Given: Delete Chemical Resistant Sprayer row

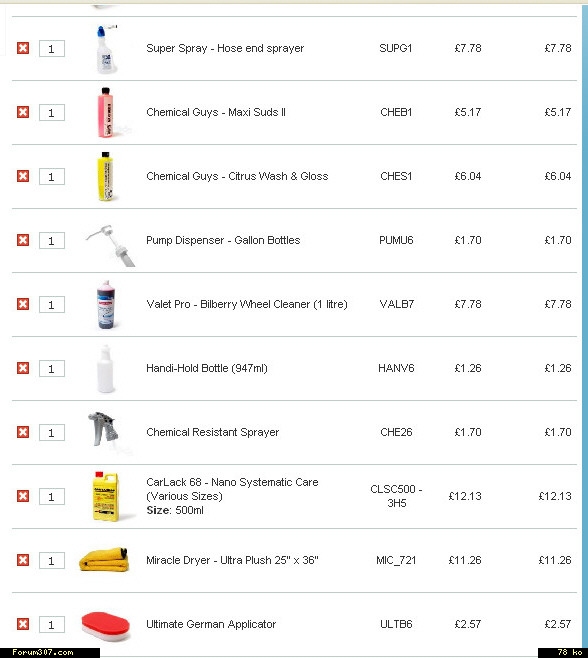Looking at the screenshot, I should 23,432.
